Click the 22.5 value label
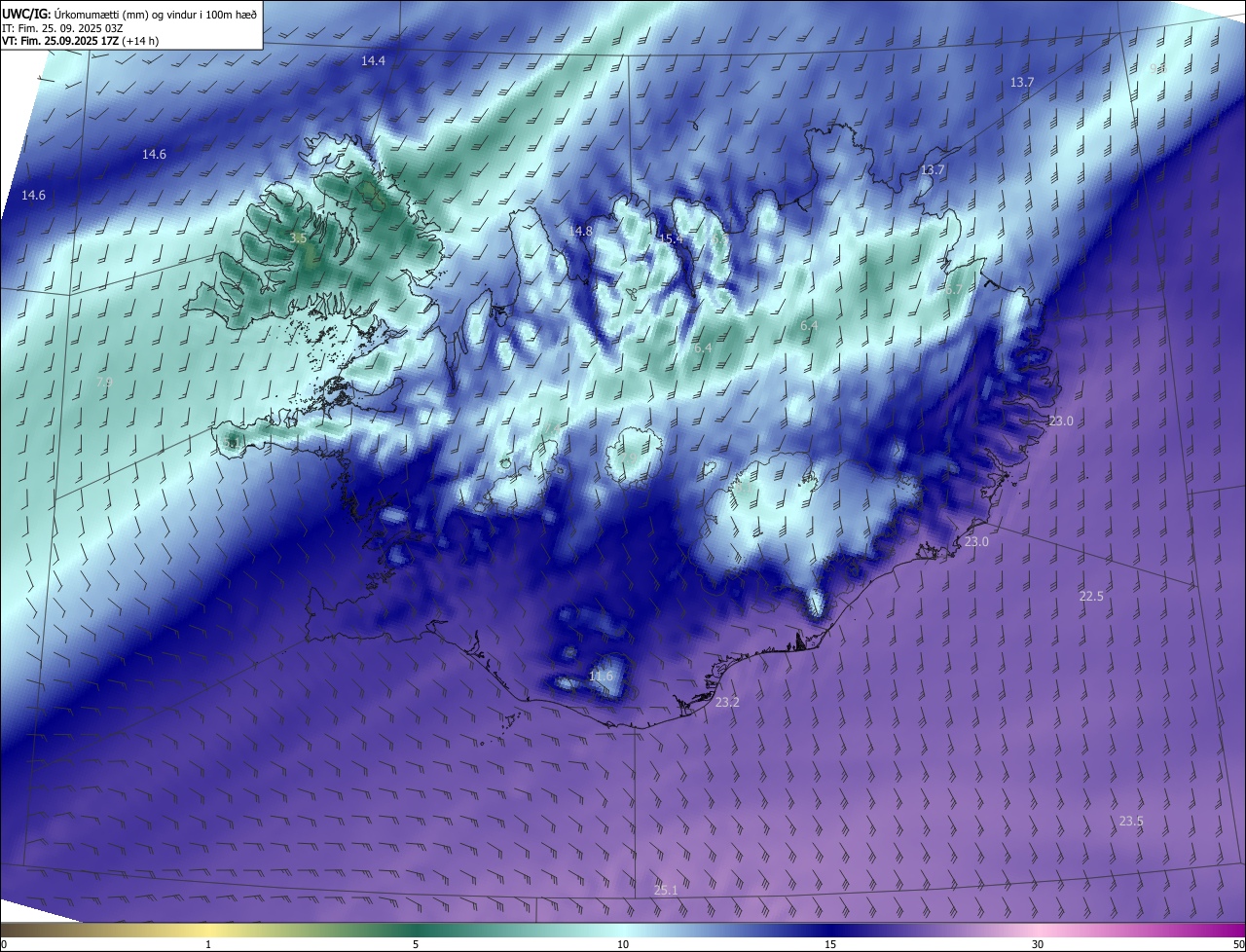Image resolution: width=1246 pixels, height=952 pixels. click(1091, 596)
